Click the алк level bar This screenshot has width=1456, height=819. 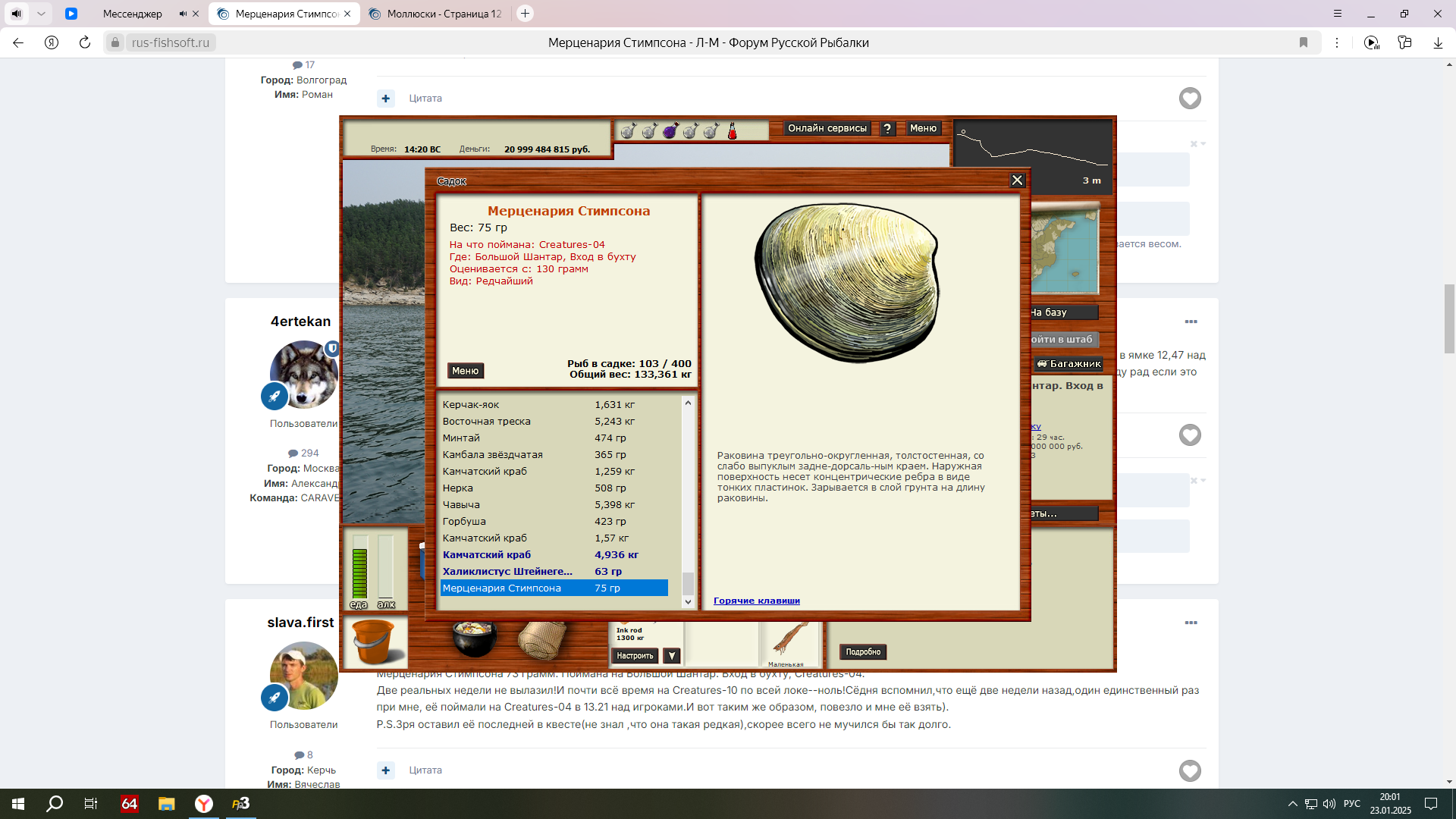click(386, 568)
